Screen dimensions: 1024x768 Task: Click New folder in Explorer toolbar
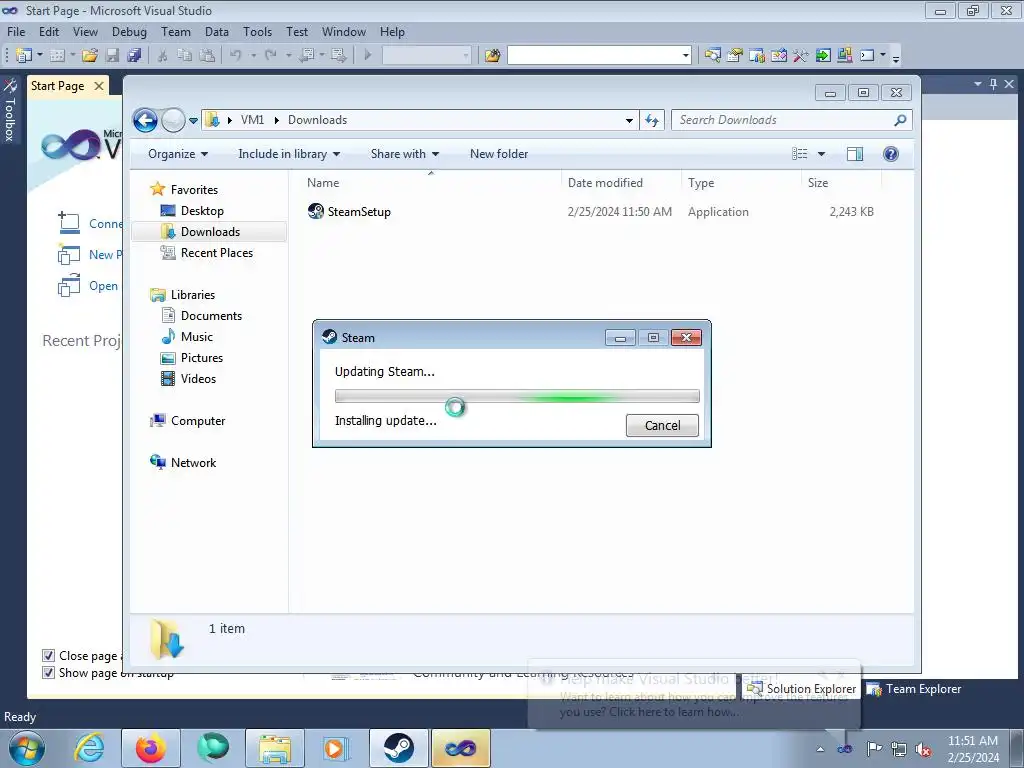tap(499, 154)
